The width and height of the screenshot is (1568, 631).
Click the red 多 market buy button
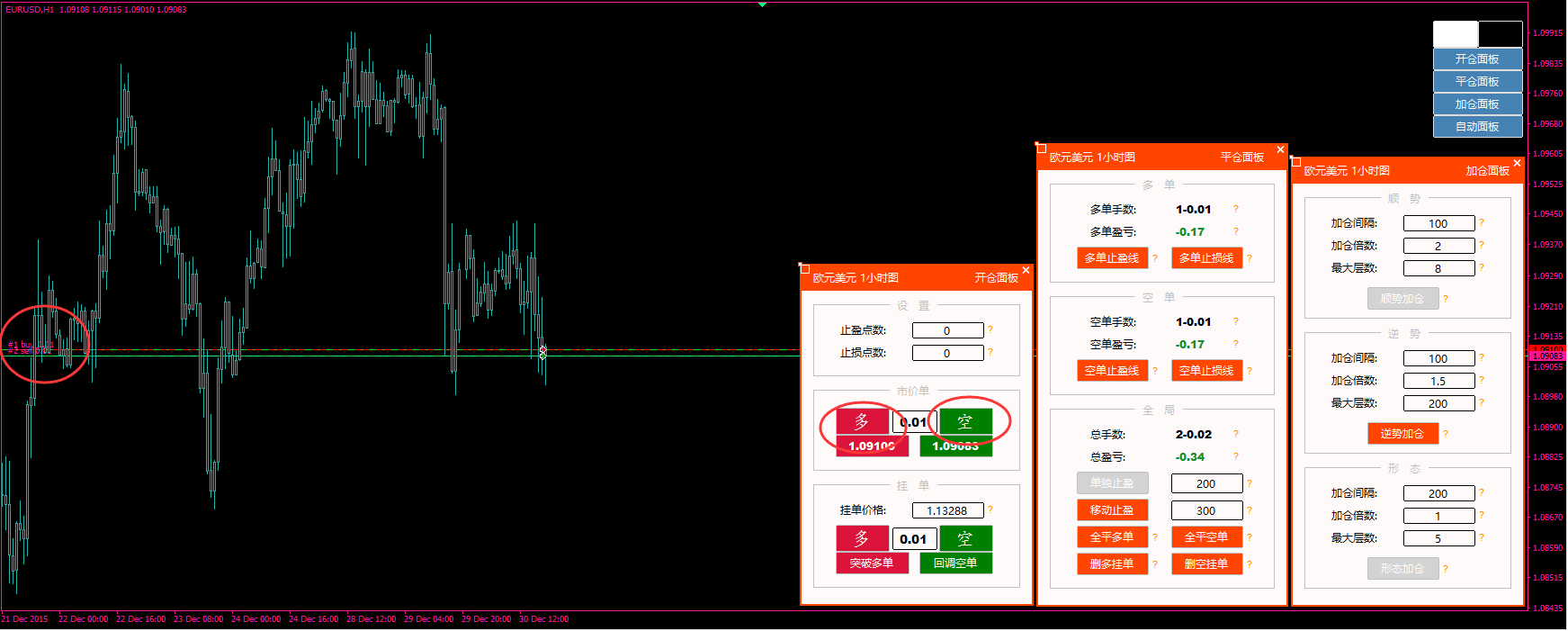click(x=862, y=421)
